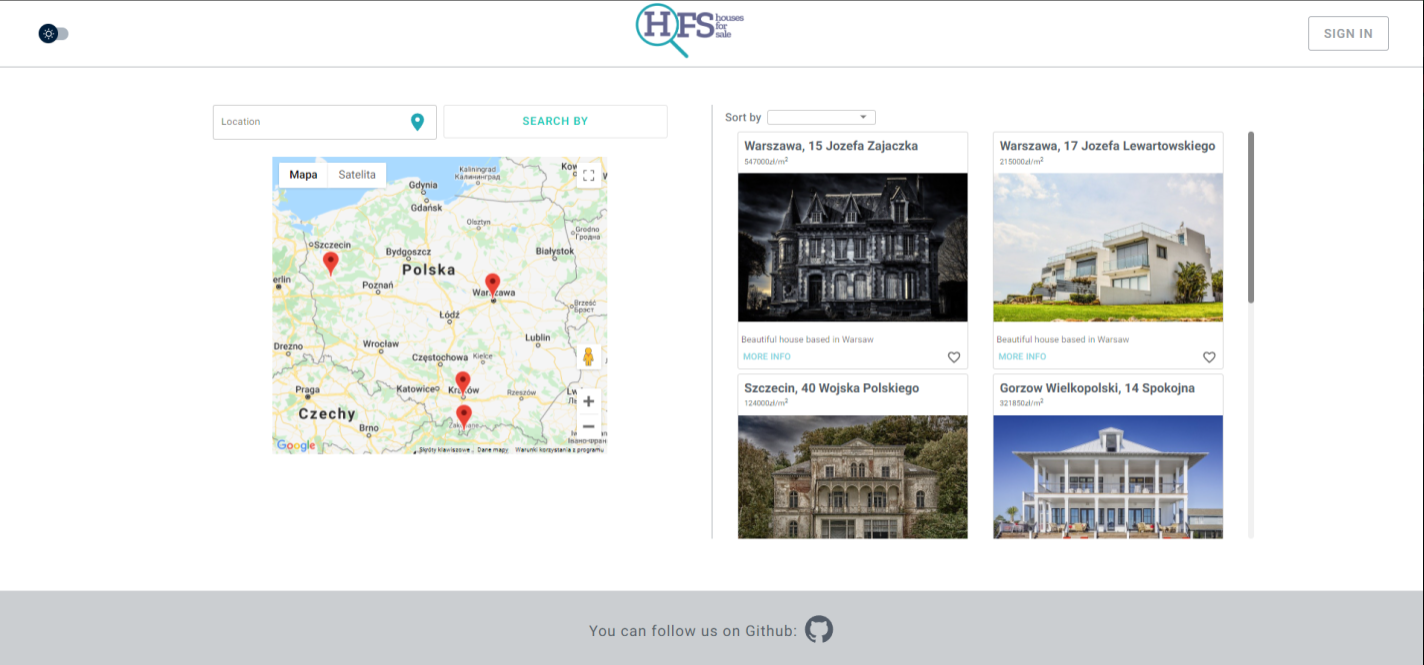1424x665 pixels.
Task: Open MORE INFO for 15 Jozefa Zajaczka
Action: coord(767,357)
